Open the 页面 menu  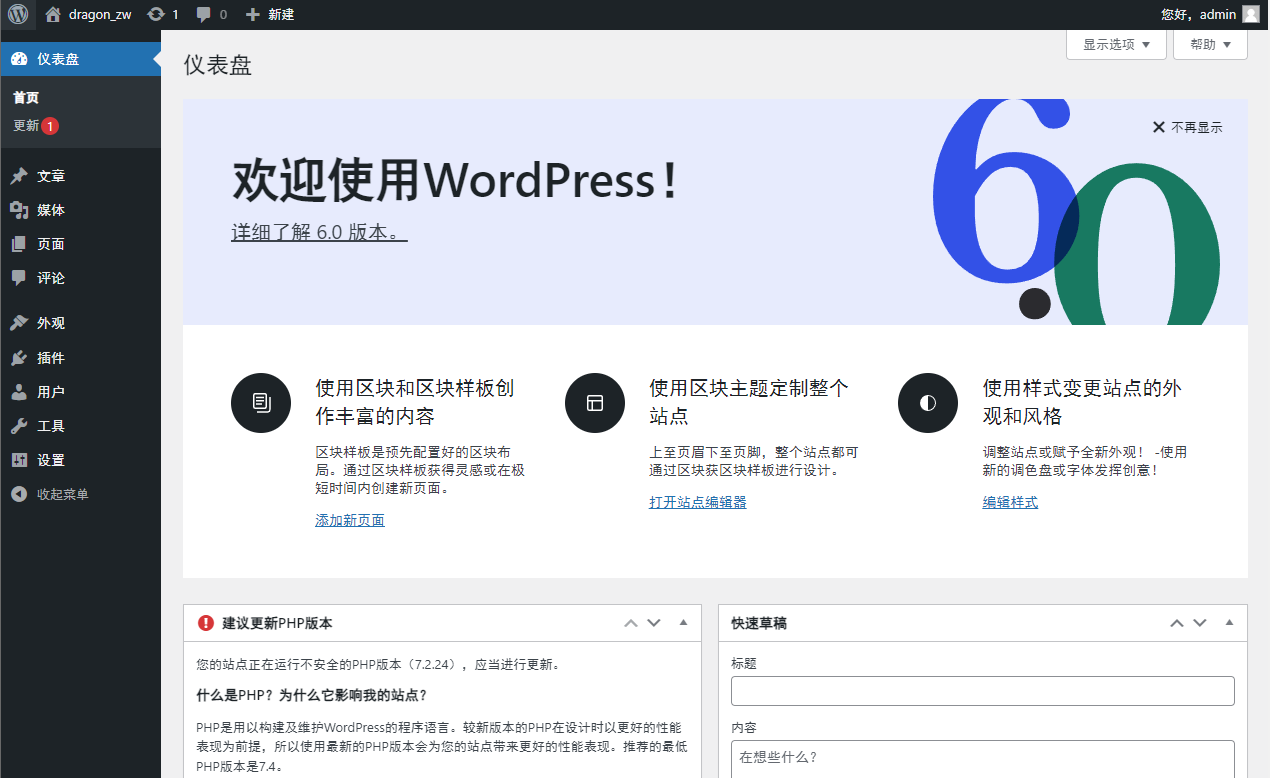tap(80, 244)
